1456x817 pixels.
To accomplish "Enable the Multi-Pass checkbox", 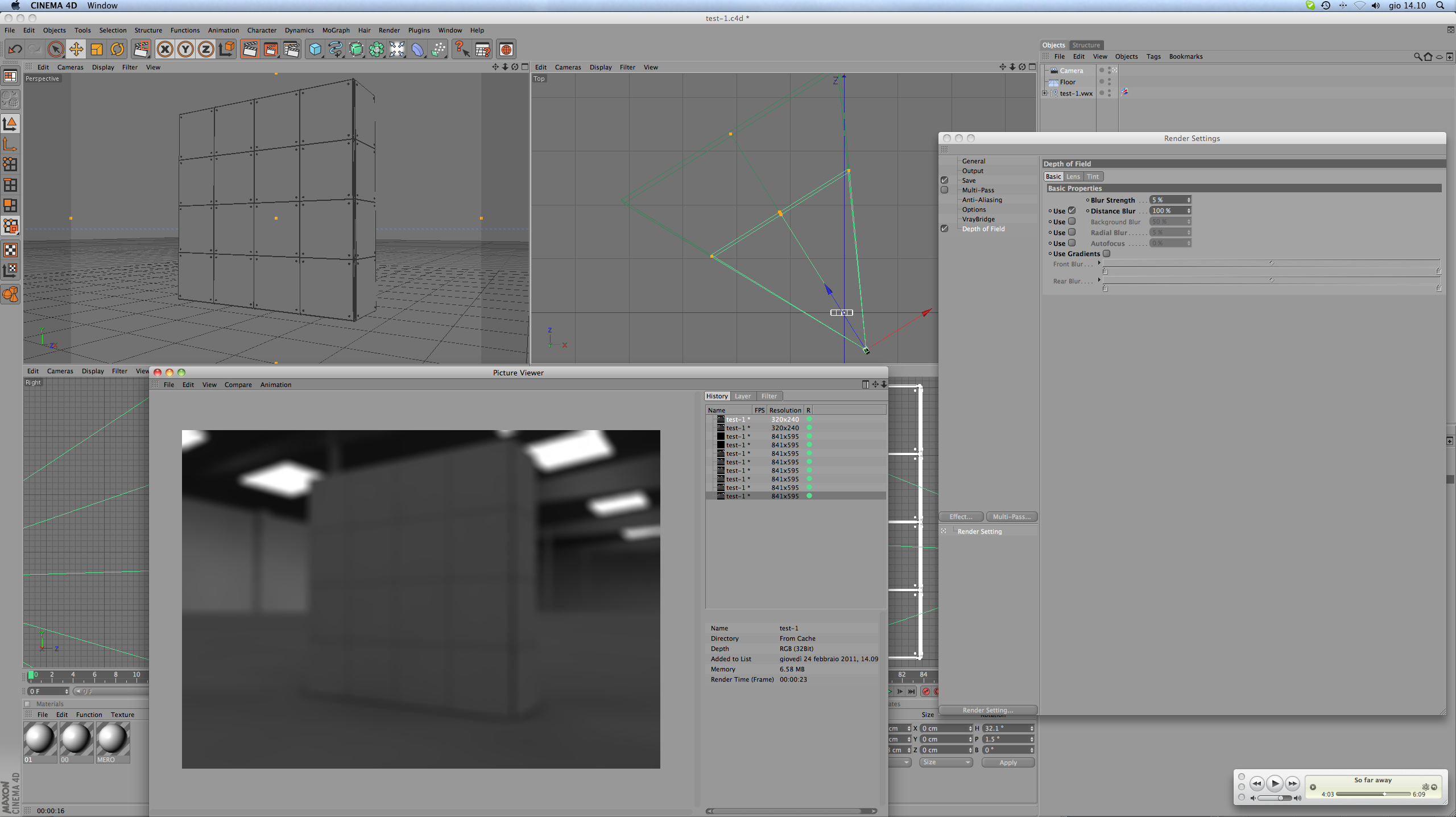I will click(x=945, y=190).
